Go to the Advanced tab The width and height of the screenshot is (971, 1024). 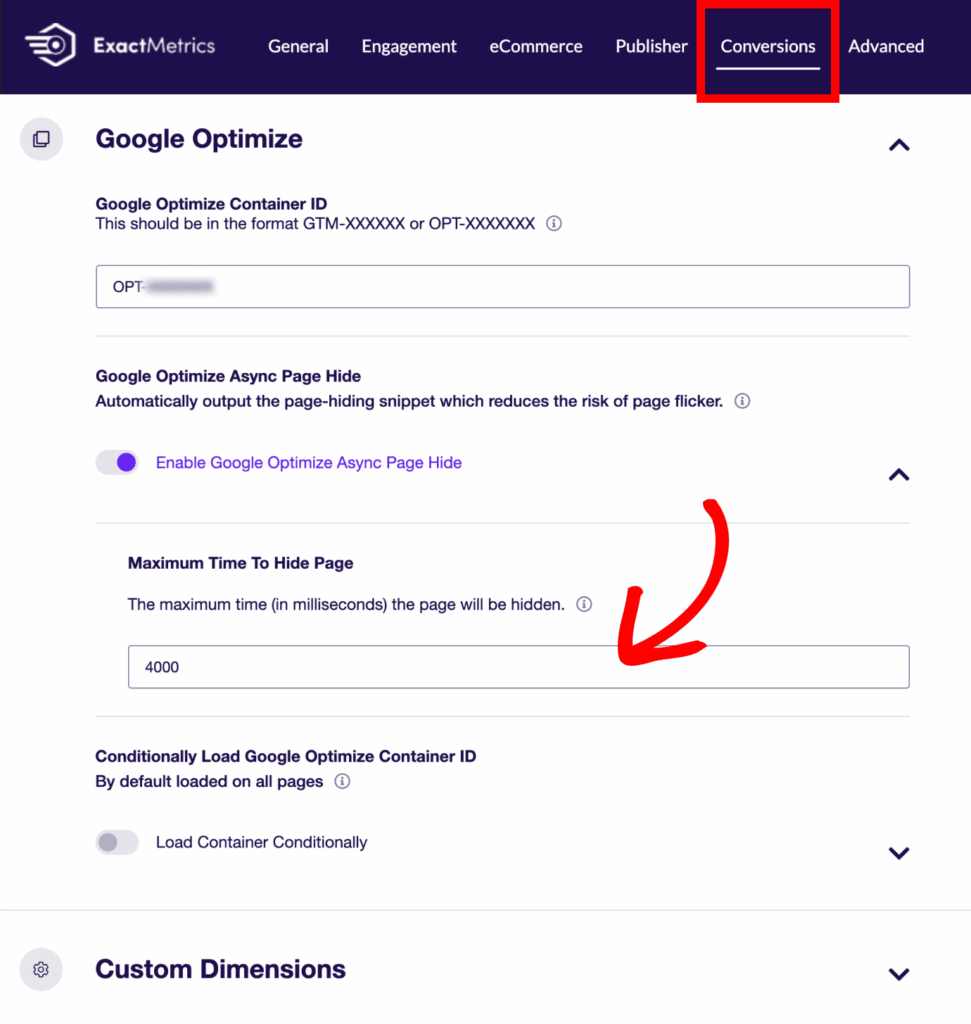(886, 46)
